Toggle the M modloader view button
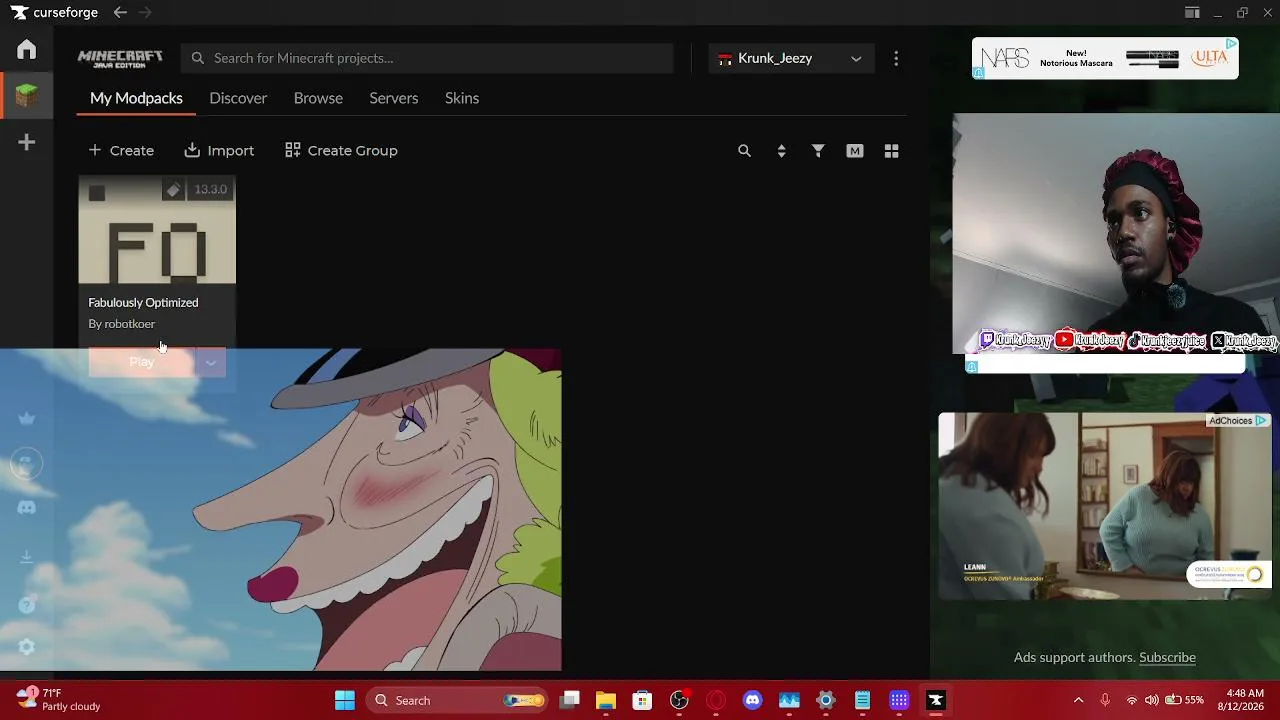This screenshot has height=720, width=1280. click(855, 151)
